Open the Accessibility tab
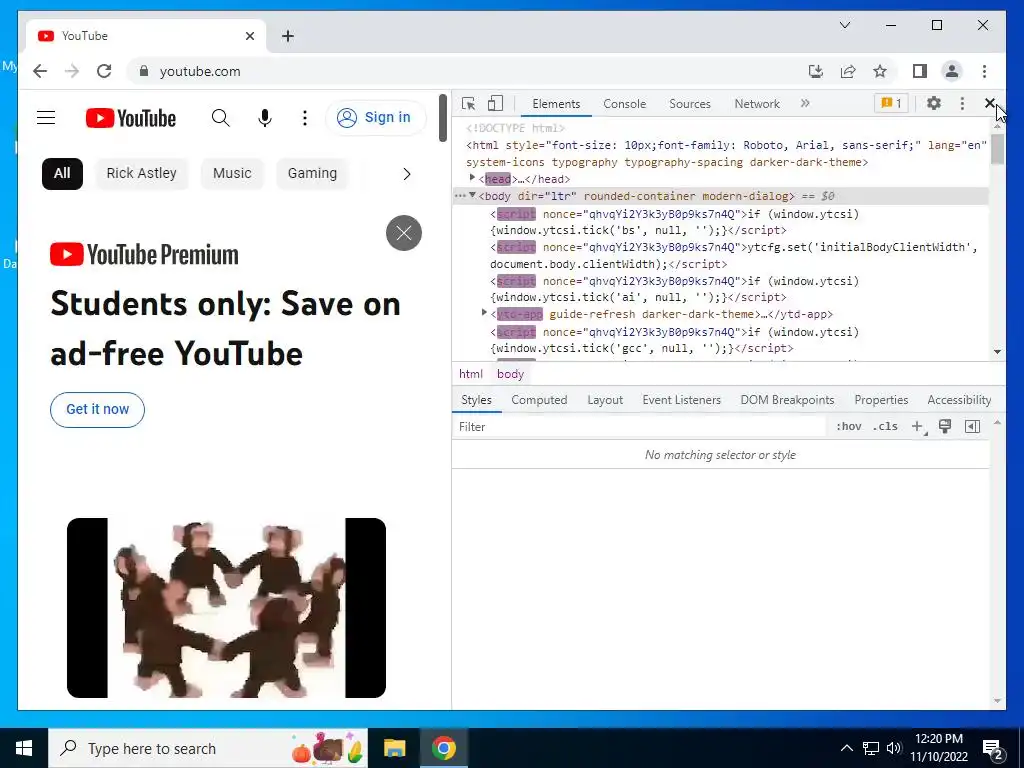1024x768 pixels. 959,400
